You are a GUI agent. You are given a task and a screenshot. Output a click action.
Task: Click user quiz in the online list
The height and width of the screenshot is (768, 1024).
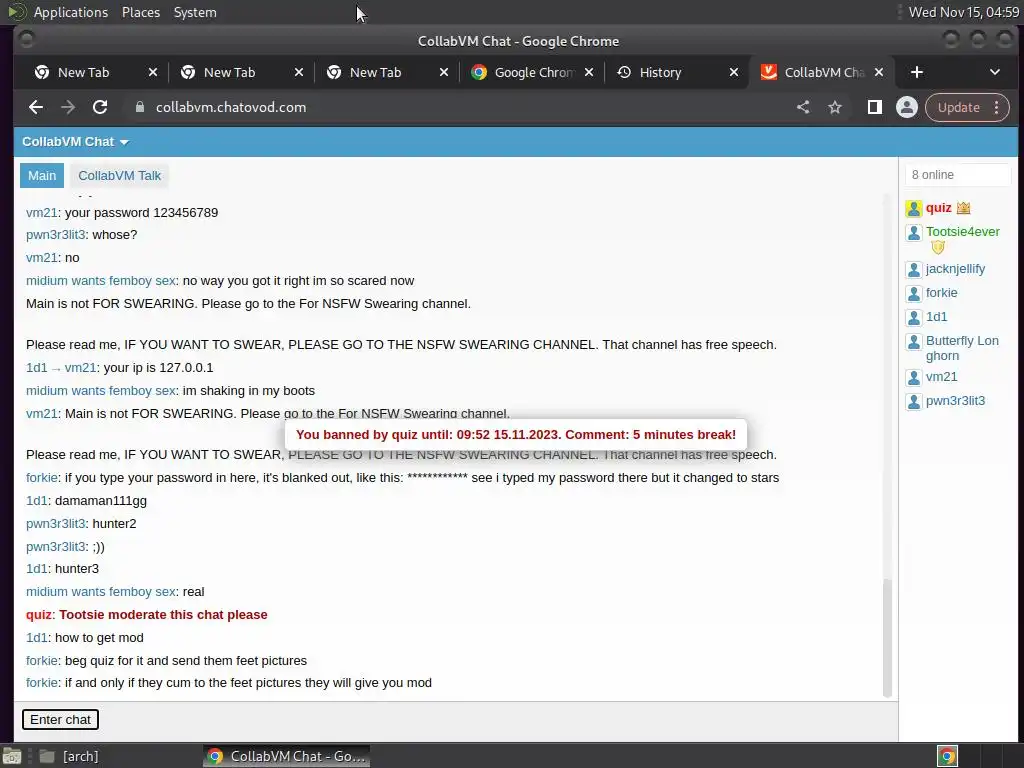click(938, 208)
